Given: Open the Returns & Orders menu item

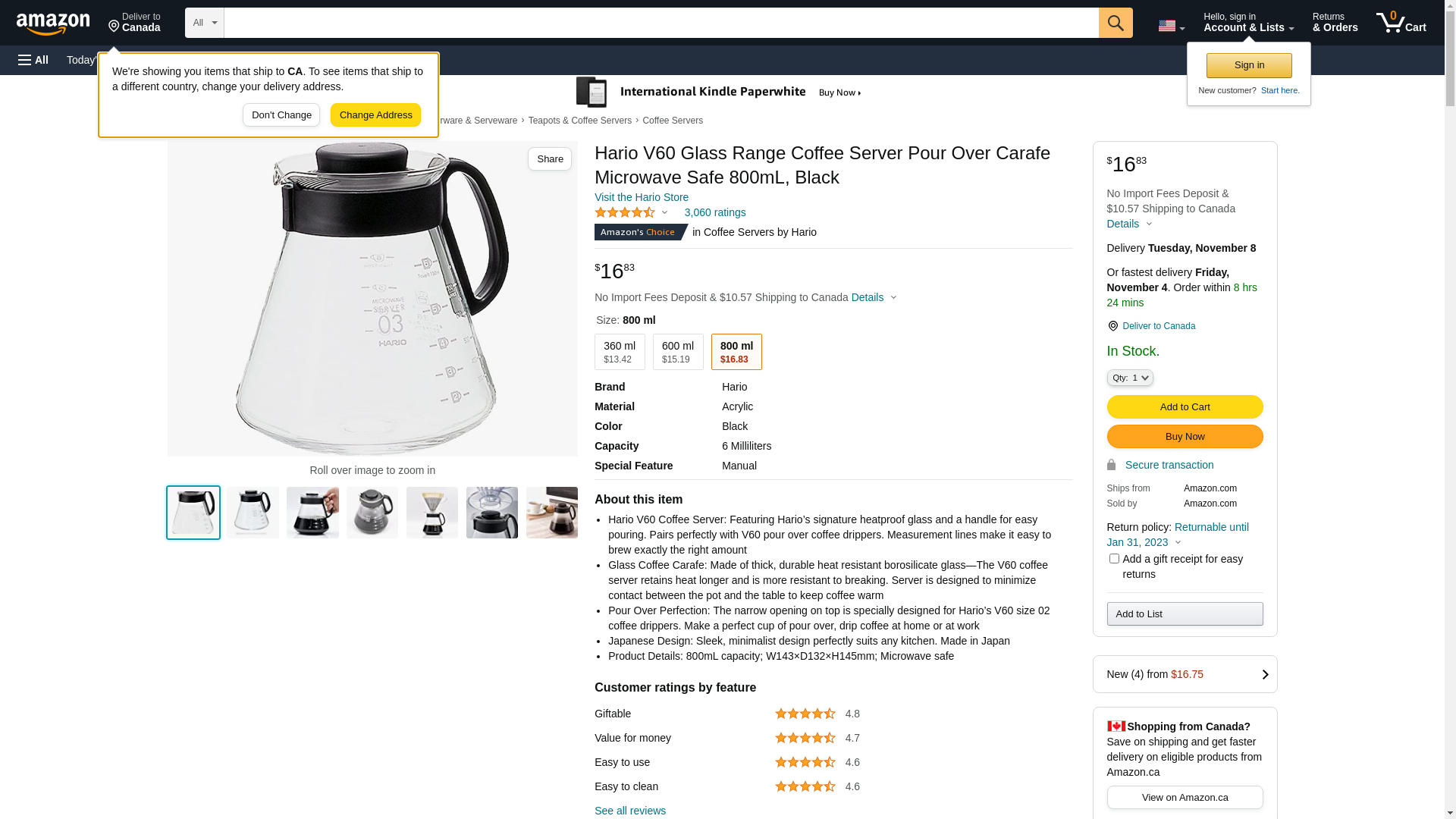Looking at the screenshot, I should click(x=1335, y=23).
